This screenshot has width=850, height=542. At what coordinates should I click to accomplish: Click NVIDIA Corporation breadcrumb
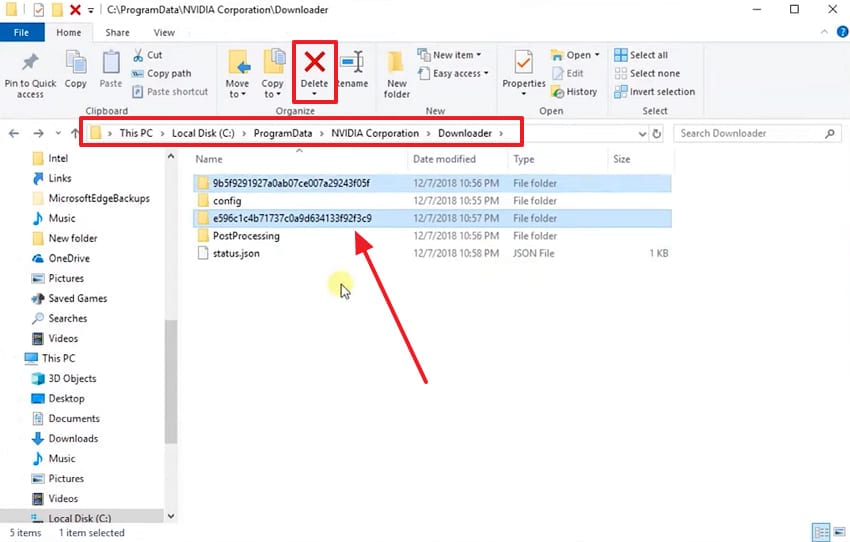(375, 133)
